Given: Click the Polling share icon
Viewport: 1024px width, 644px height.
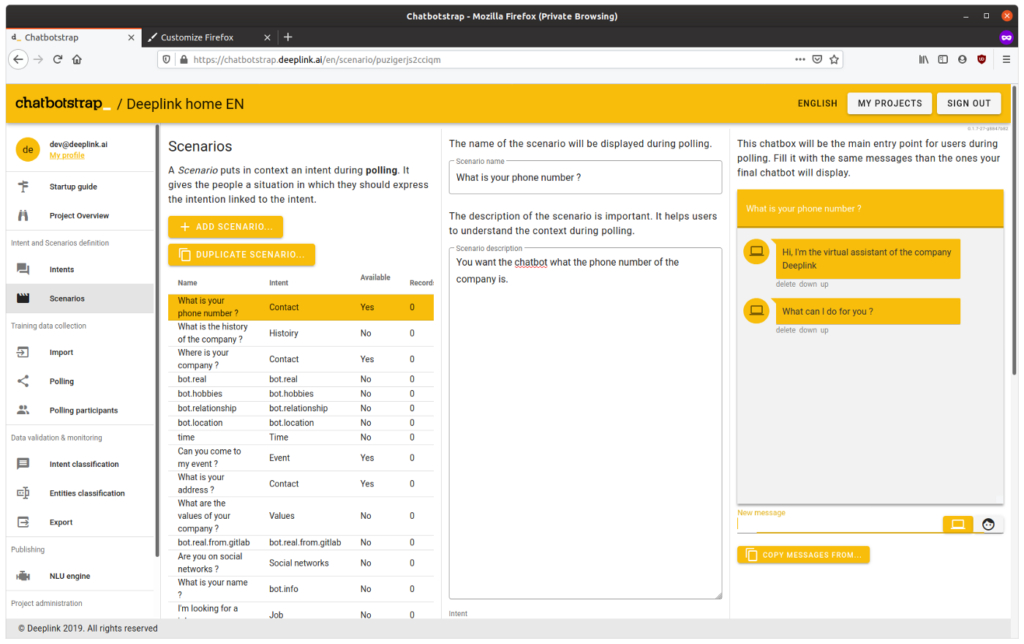Looking at the screenshot, I should click(x=24, y=381).
